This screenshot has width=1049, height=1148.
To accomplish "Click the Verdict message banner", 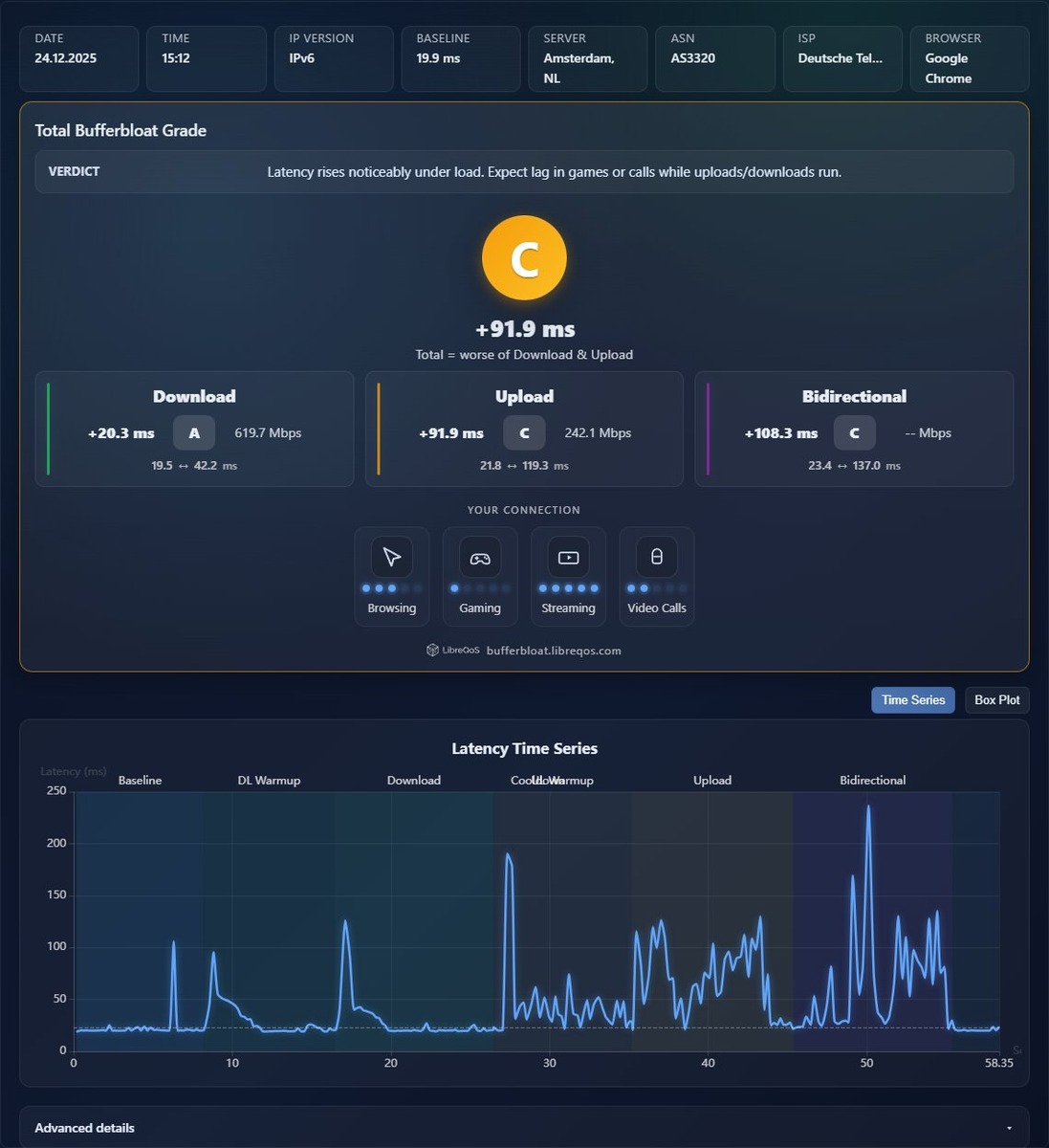I will point(524,172).
